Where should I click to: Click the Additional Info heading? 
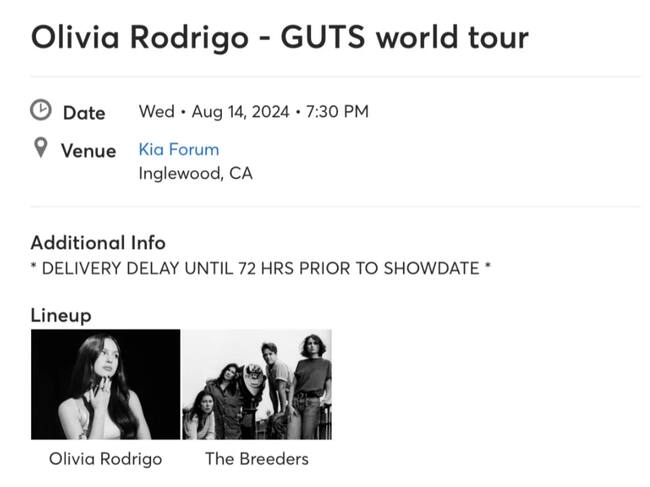pyautogui.click(x=98, y=242)
